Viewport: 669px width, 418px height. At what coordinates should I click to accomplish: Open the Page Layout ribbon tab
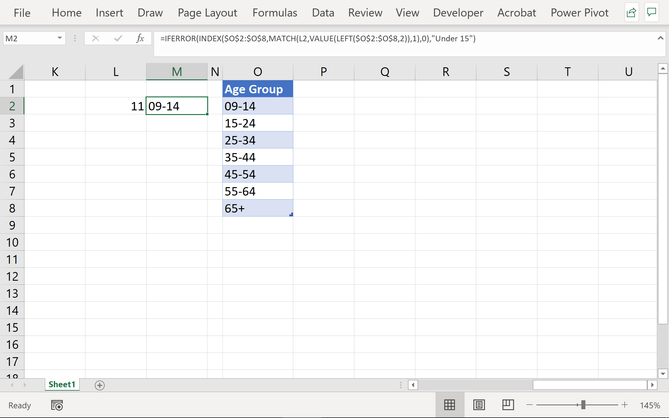pyautogui.click(x=207, y=13)
